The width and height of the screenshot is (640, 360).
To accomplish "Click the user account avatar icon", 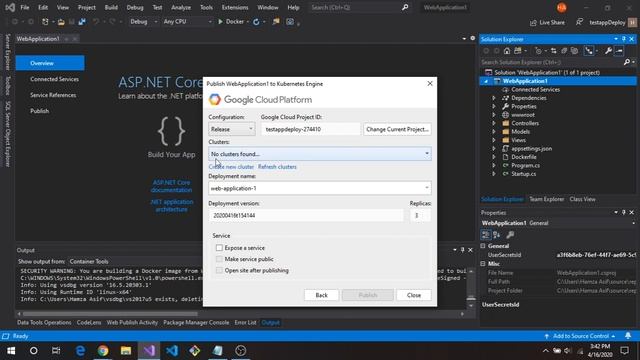I will [562, 7].
